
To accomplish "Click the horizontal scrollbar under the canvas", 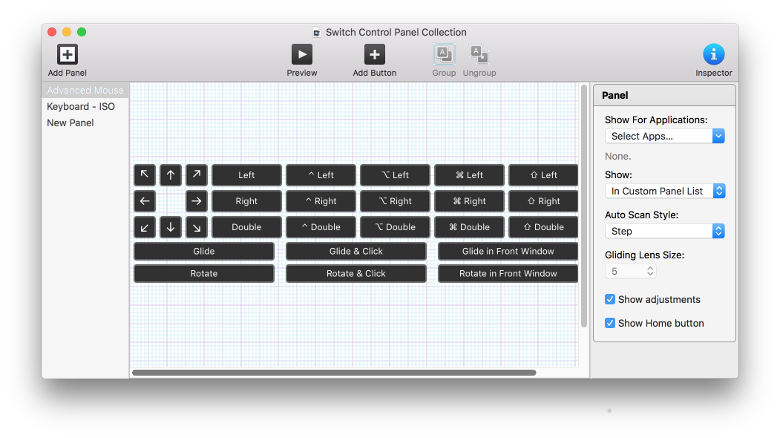I will coord(334,373).
